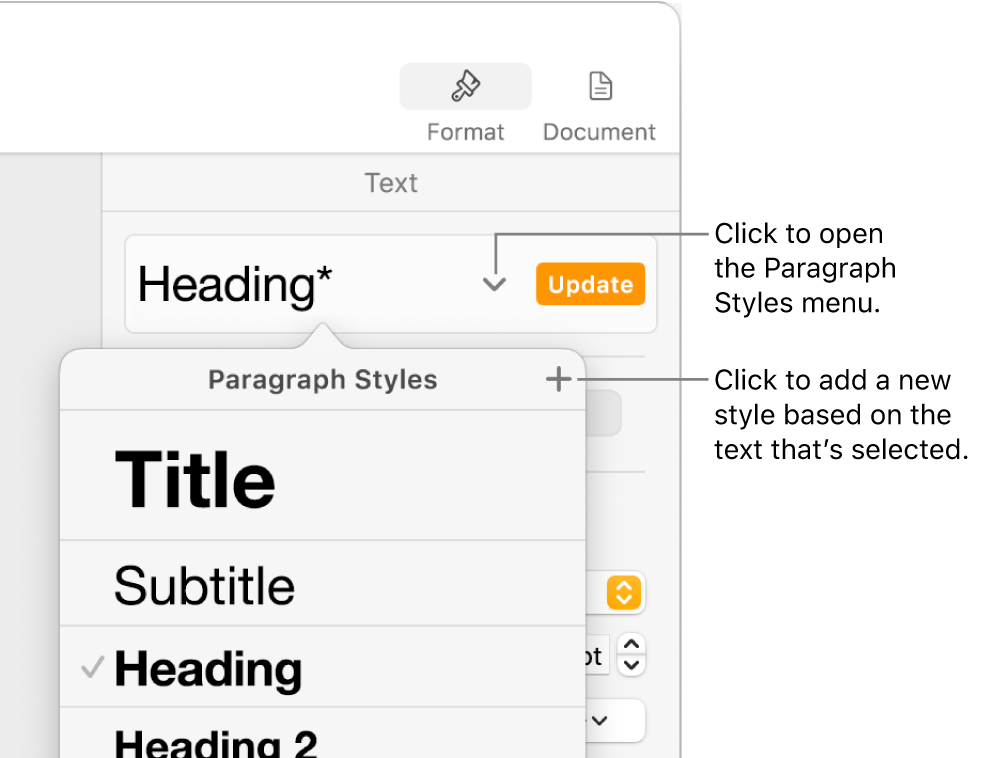Viewport: 983px width, 758px height.
Task: Choose the Subtitle paragraph style
Action: pyautogui.click(x=205, y=586)
